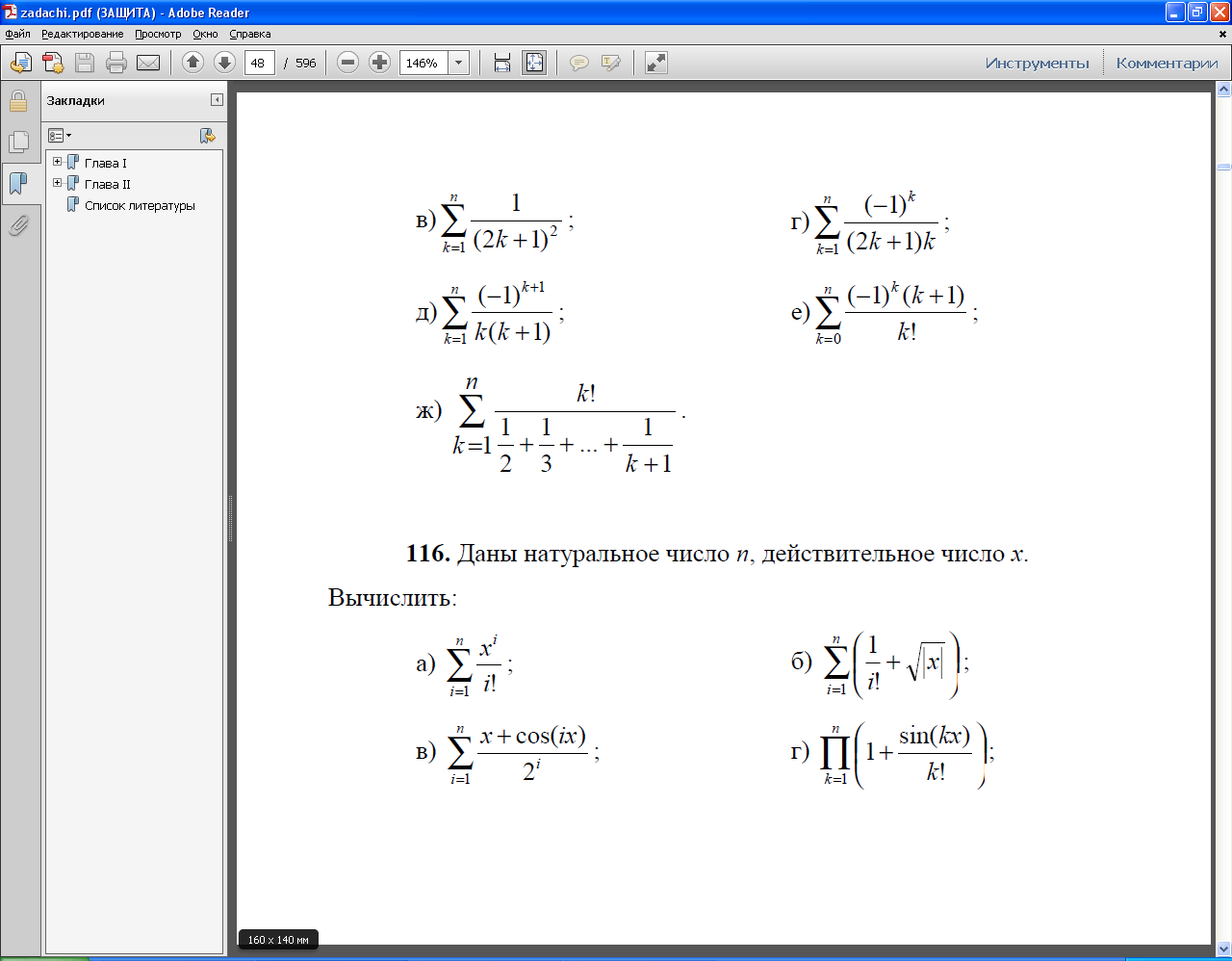Select the Глава II bookmark

coord(107,184)
